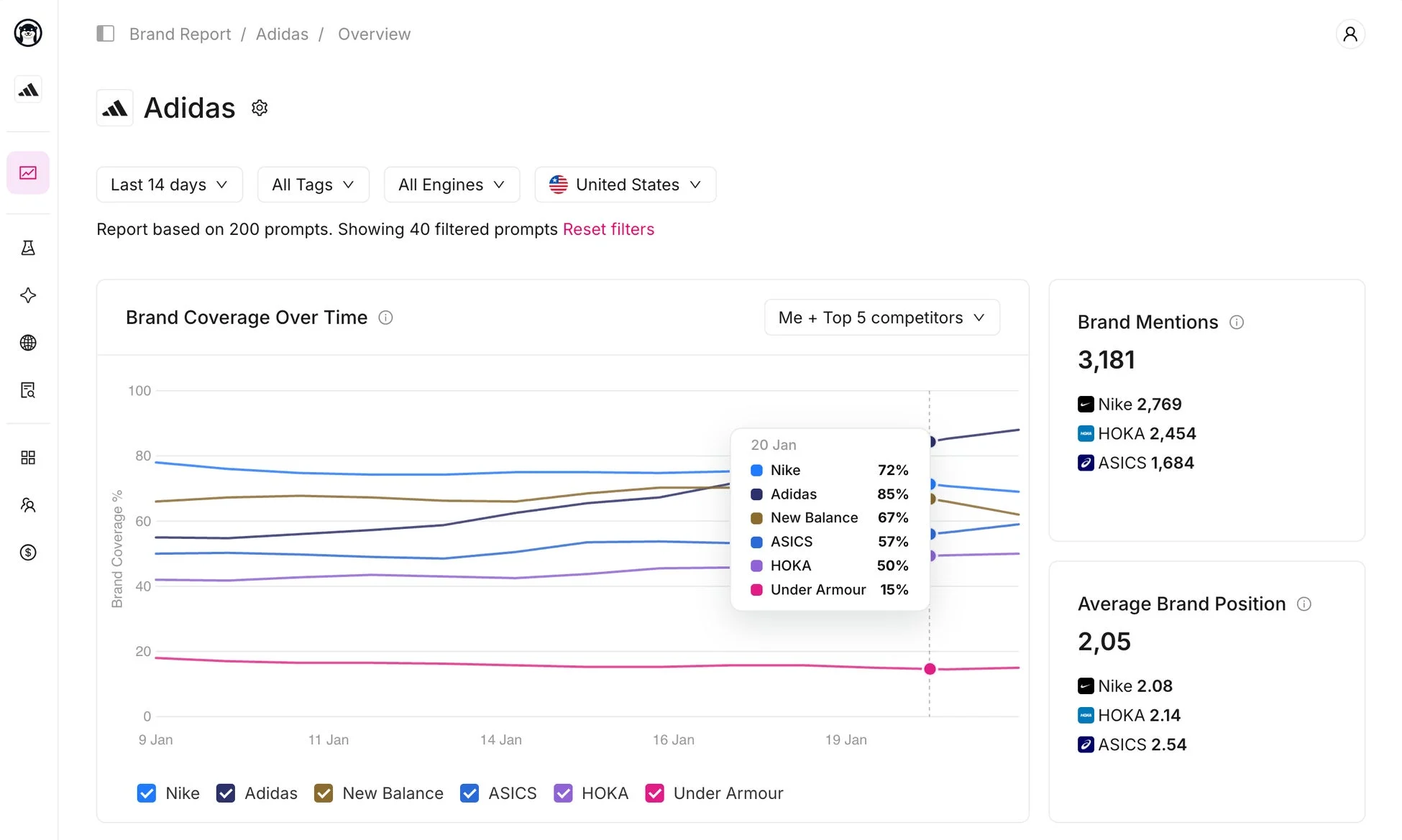This screenshot has width=1402, height=840.
Task: Open the grid dashboard sidebar icon
Action: tap(28, 458)
